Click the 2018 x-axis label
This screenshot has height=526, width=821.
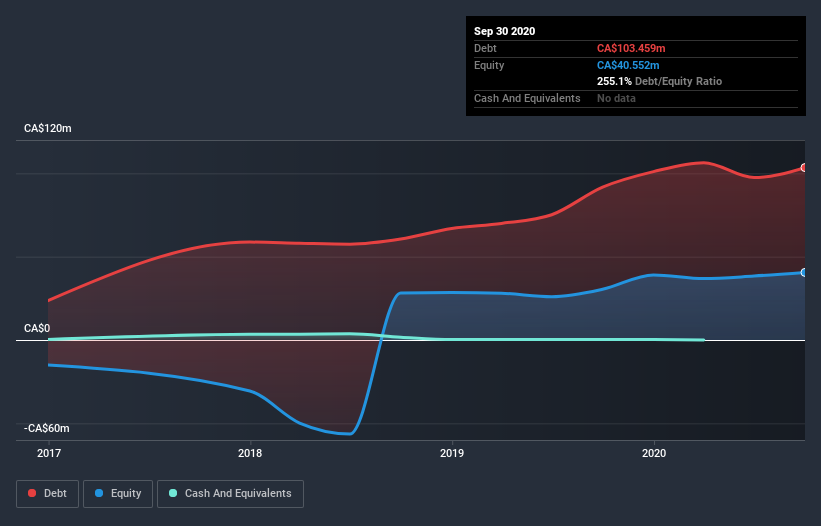(x=250, y=453)
